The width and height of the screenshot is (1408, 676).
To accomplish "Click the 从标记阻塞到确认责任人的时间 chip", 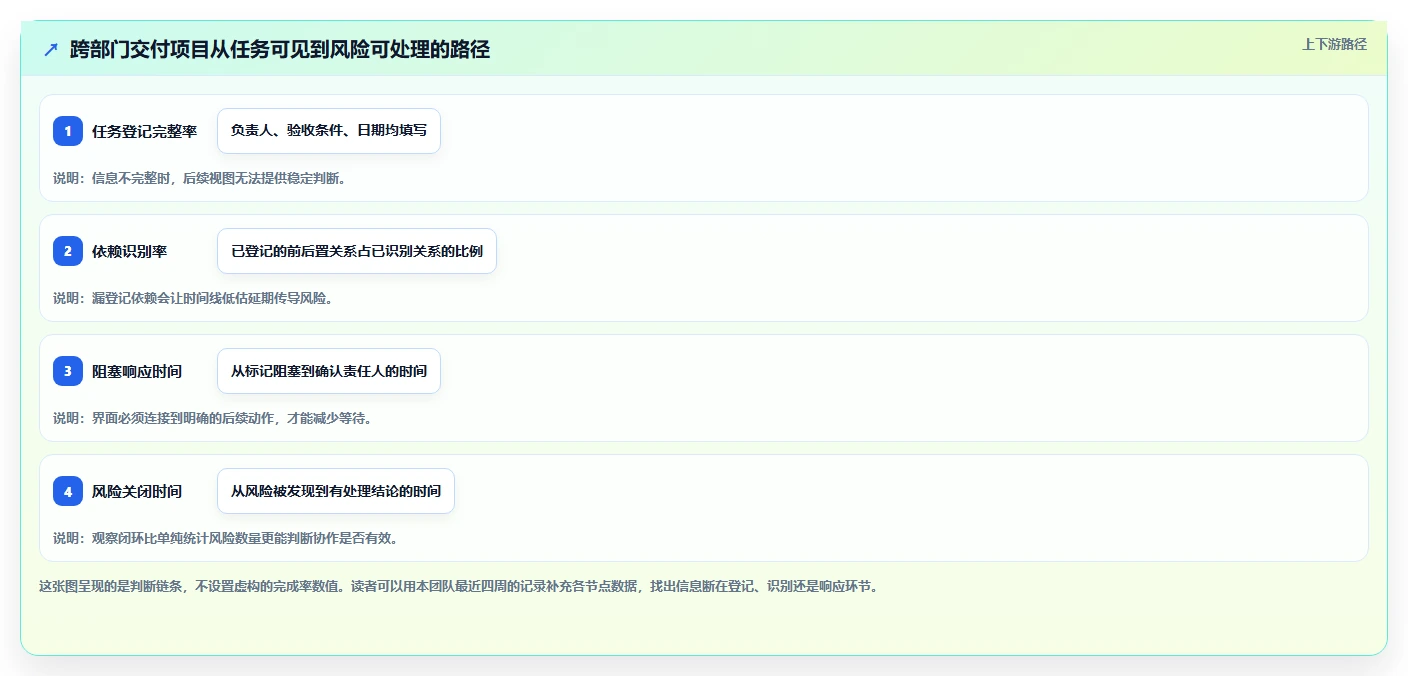I will click(x=329, y=371).
